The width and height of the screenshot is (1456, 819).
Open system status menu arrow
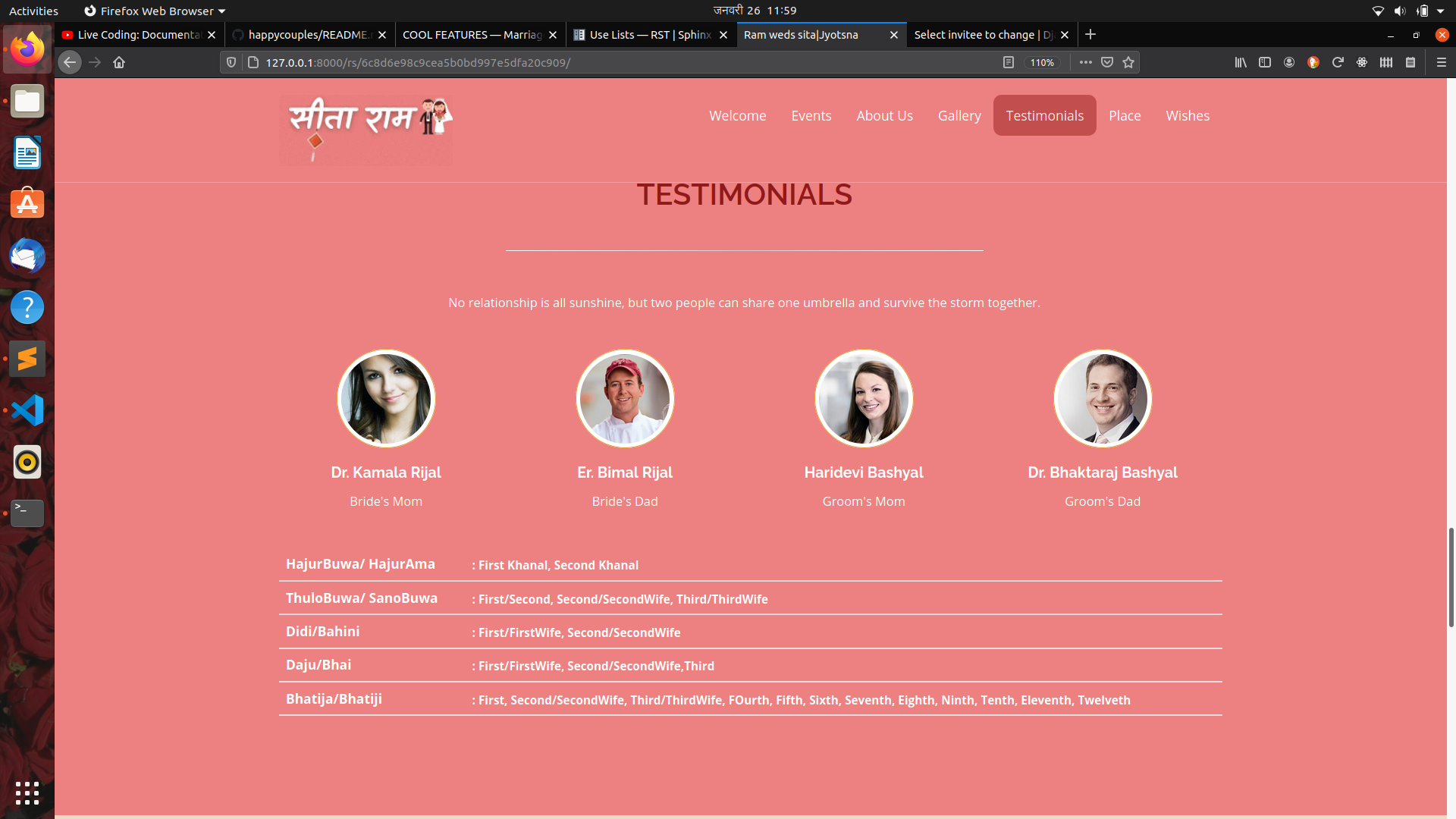click(x=1440, y=11)
